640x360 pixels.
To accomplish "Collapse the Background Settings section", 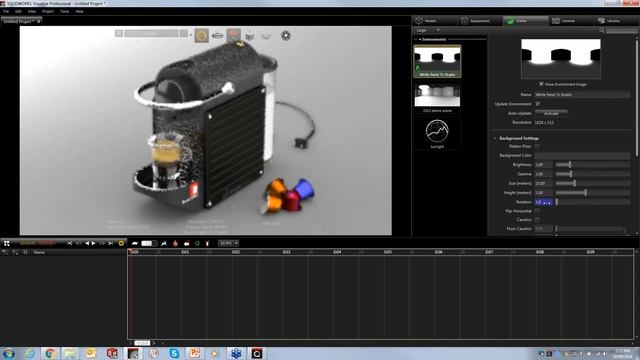I will 495,138.
